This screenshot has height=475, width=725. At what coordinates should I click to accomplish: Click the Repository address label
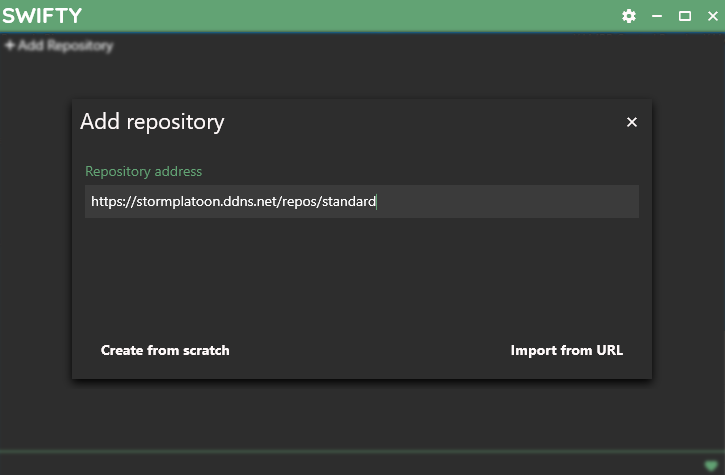(x=143, y=171)
